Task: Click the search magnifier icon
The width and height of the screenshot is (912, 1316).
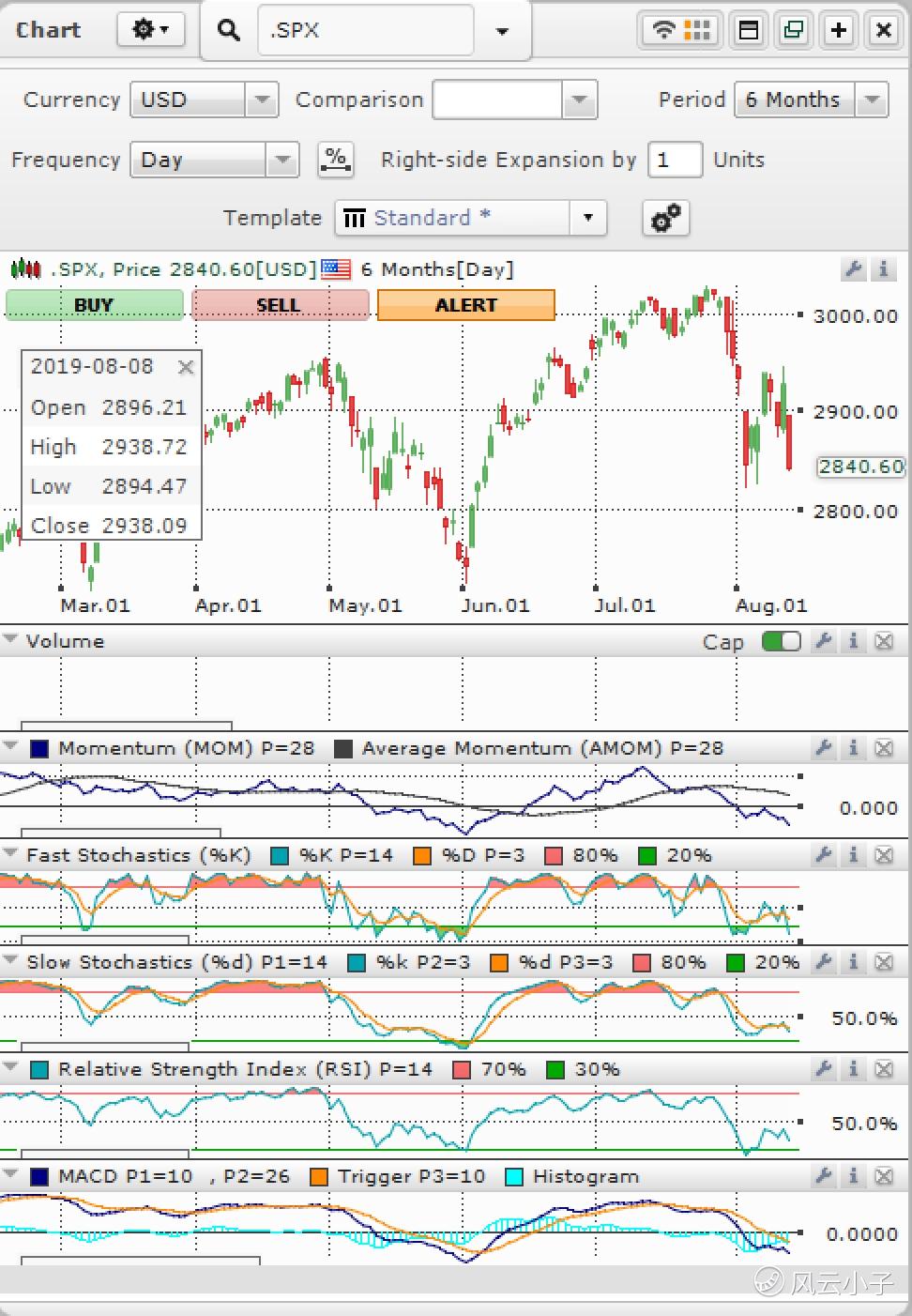Action: click(x=228, y=30)
